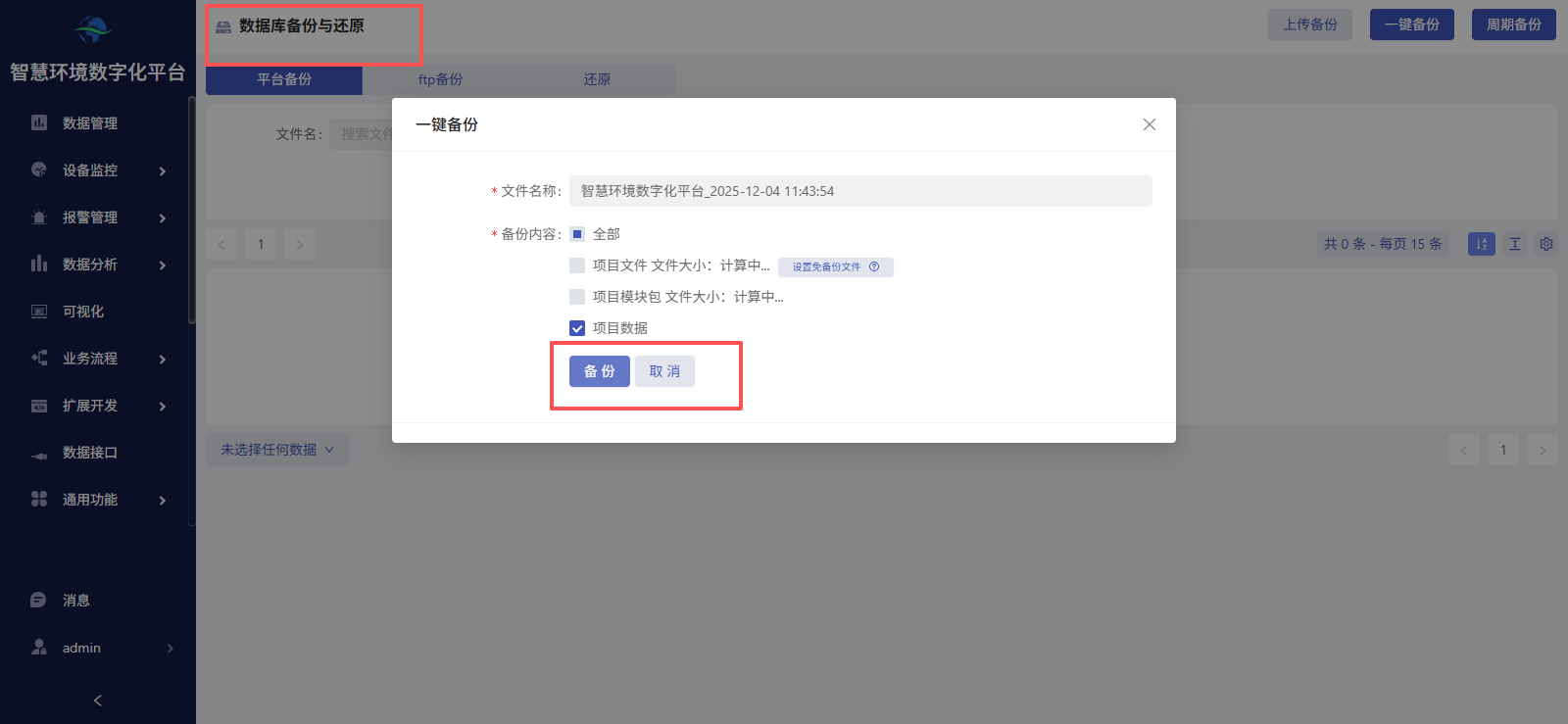The image size is (1568, 724).
Task: Click the admin user avatar icon
Action: [38, 647]
